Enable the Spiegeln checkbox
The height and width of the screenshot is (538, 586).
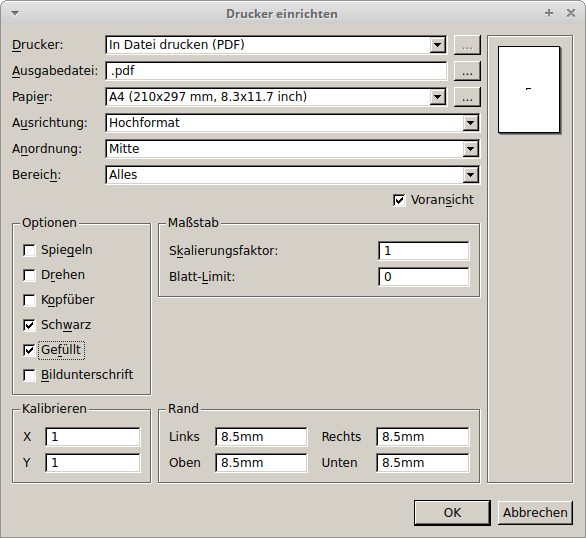click(x=29, y=250)
